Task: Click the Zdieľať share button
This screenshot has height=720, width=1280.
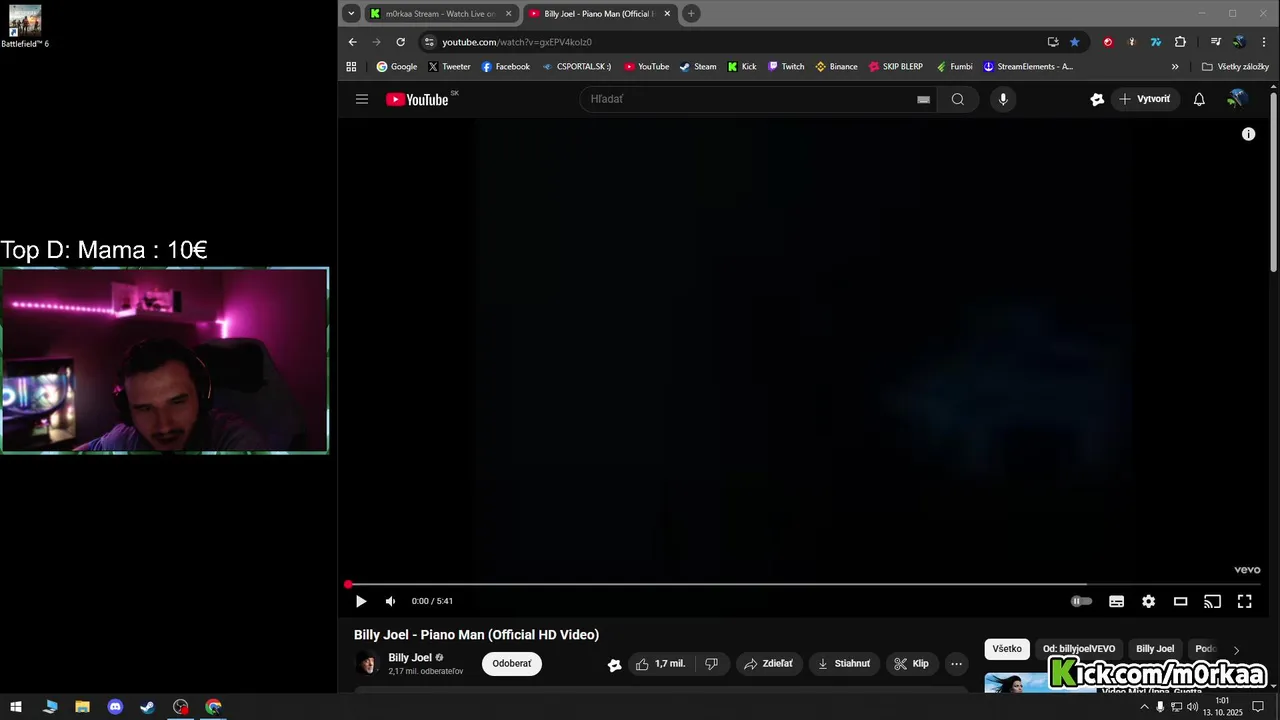Action: coord(768,664)
